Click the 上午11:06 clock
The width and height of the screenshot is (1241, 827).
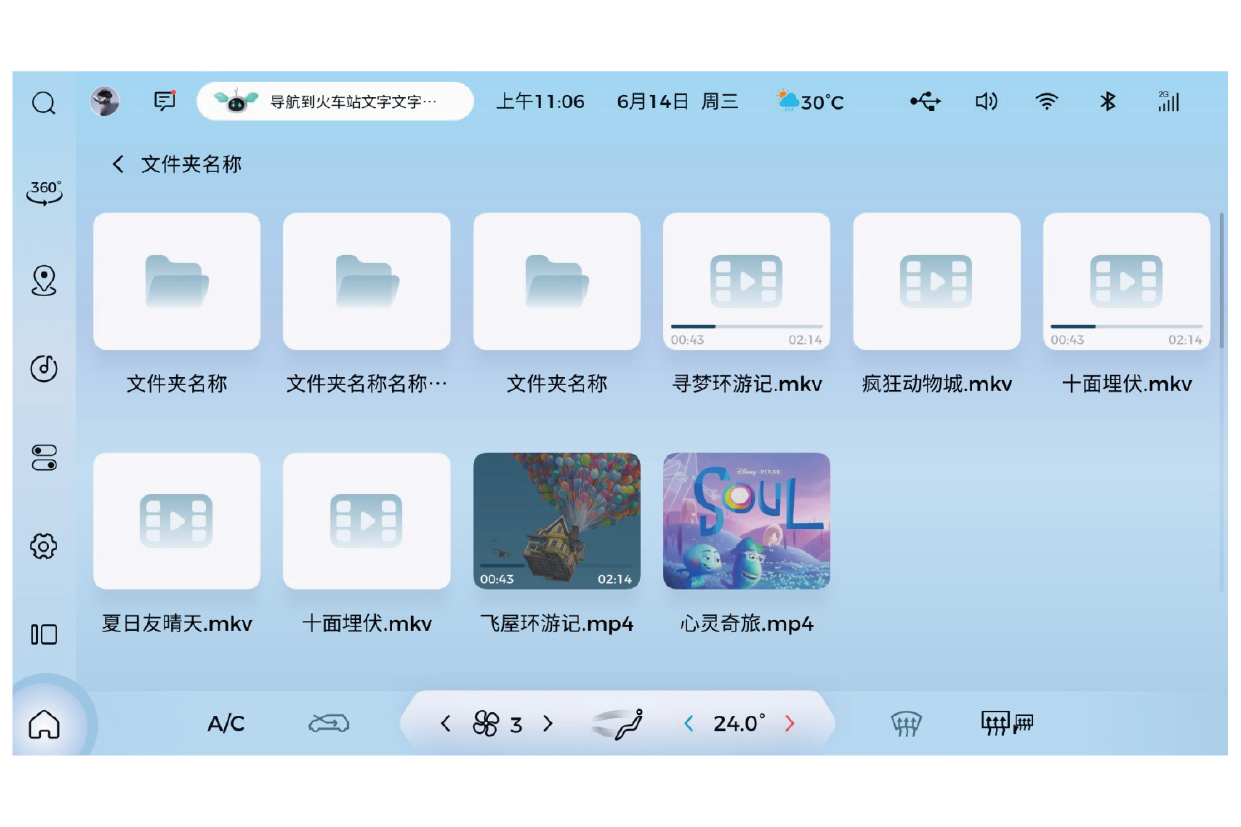tap(541, 101)
